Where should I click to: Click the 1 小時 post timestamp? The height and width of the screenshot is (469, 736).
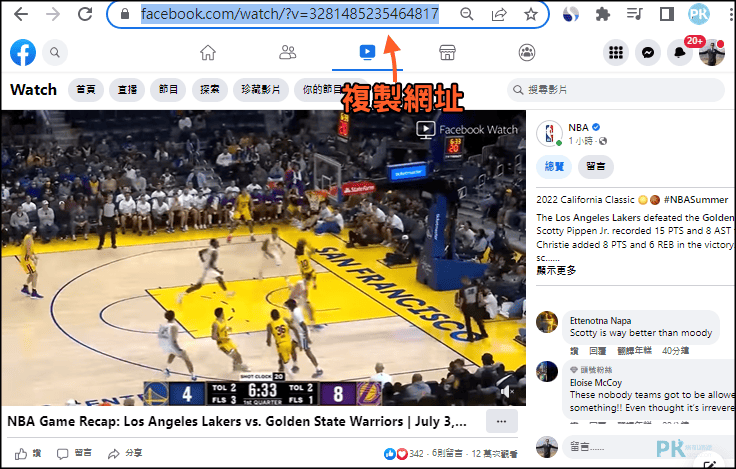581,141
